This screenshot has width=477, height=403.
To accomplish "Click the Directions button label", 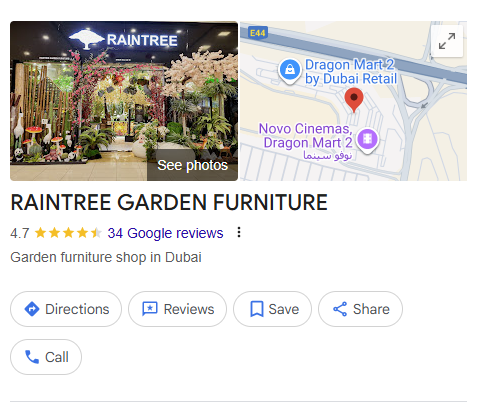I will coord(77,309).
